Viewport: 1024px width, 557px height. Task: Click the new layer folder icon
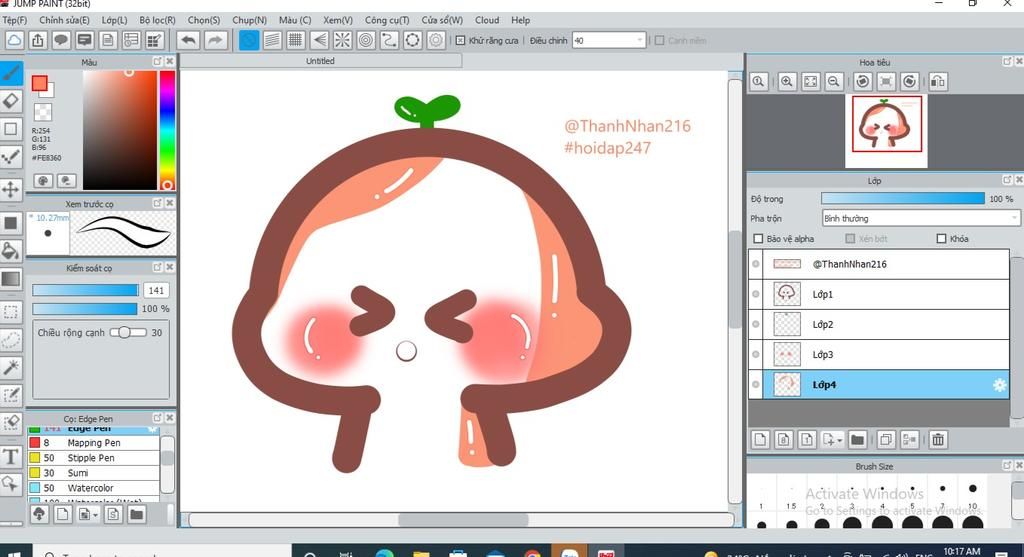[857, 439]
